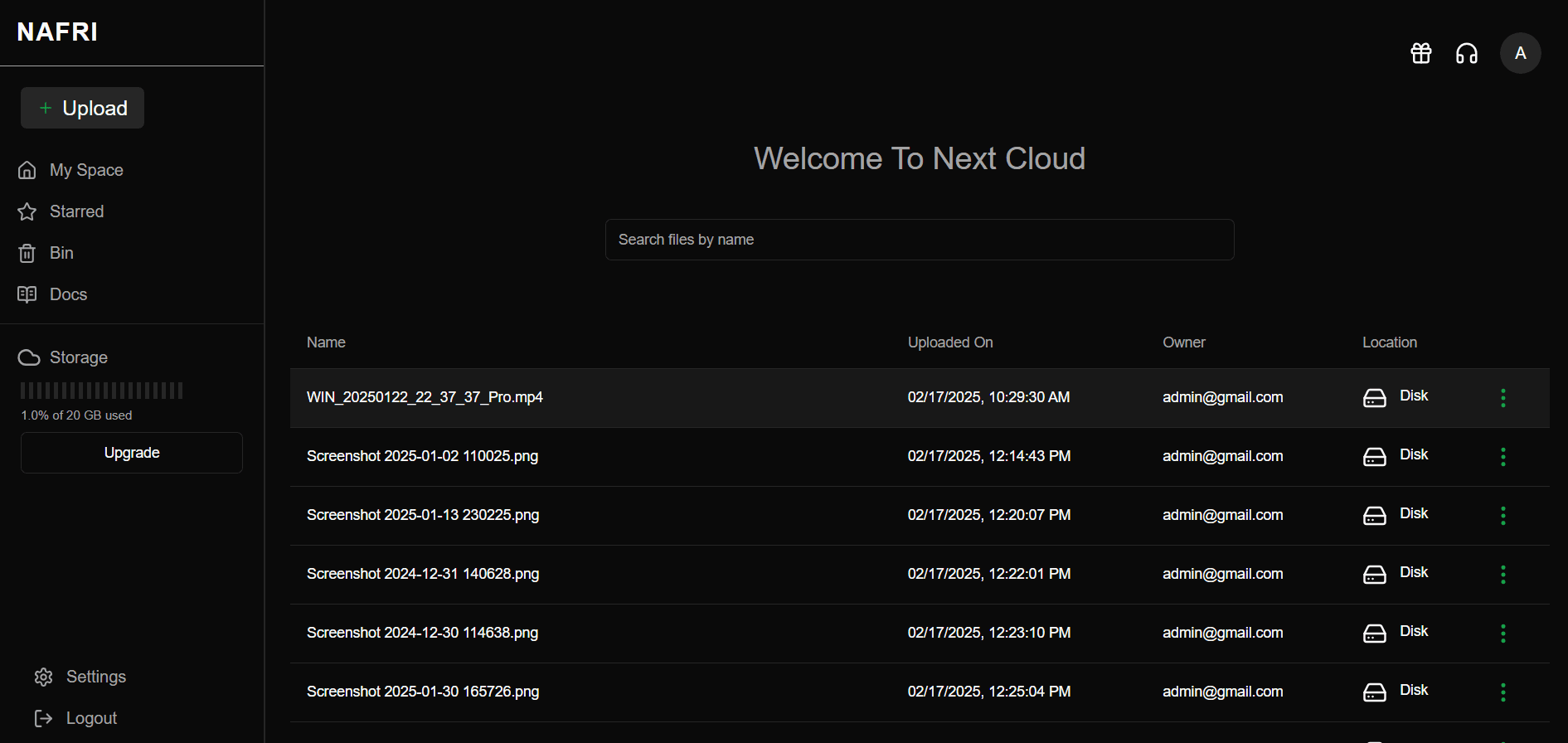Click the Bin trash icon
Screen dimensions: 1568x743
click(x=27, y=253)
